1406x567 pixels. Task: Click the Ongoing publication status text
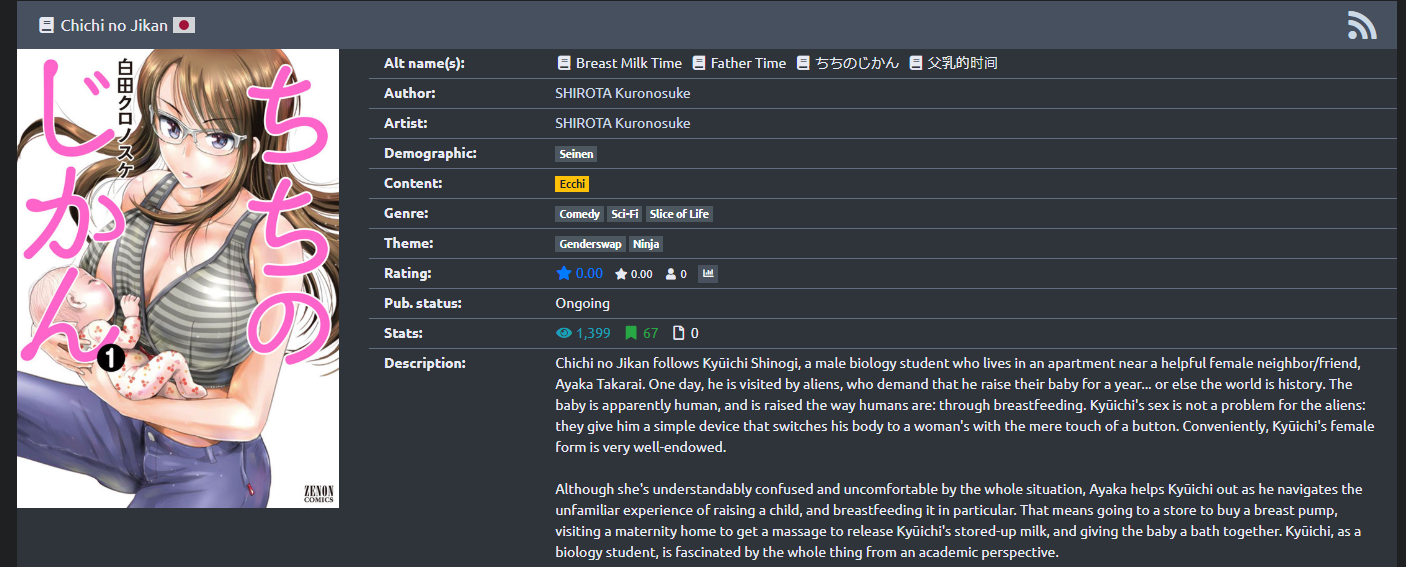click(583, 303)
